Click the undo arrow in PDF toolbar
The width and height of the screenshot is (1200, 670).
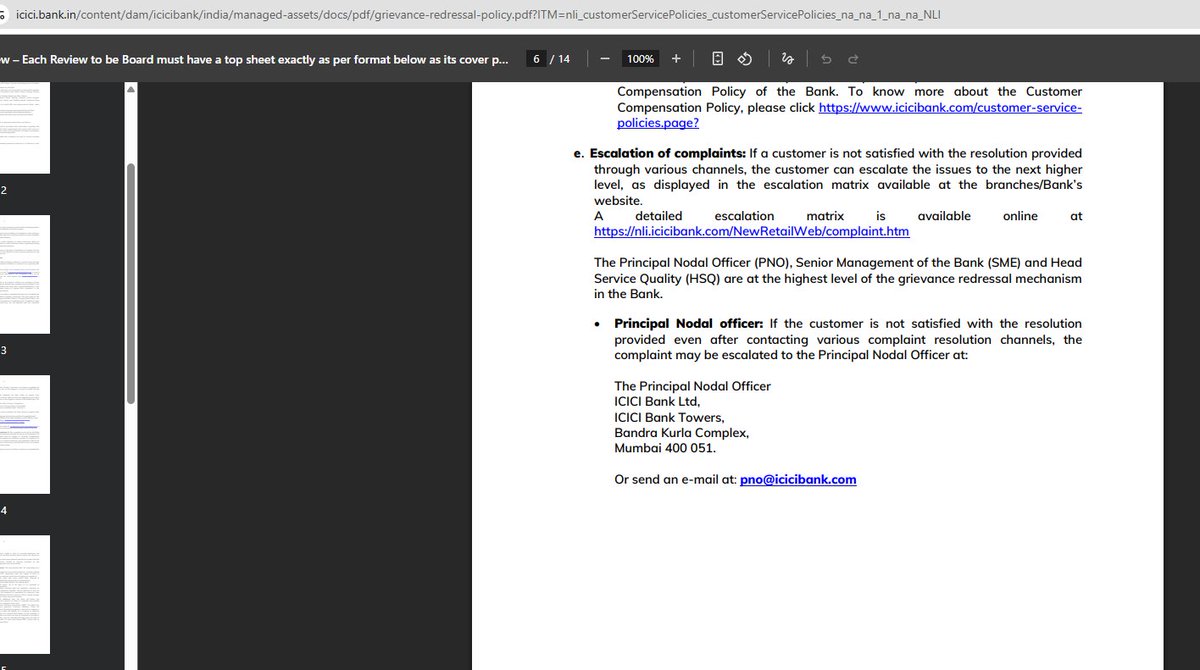pos(826,59)
